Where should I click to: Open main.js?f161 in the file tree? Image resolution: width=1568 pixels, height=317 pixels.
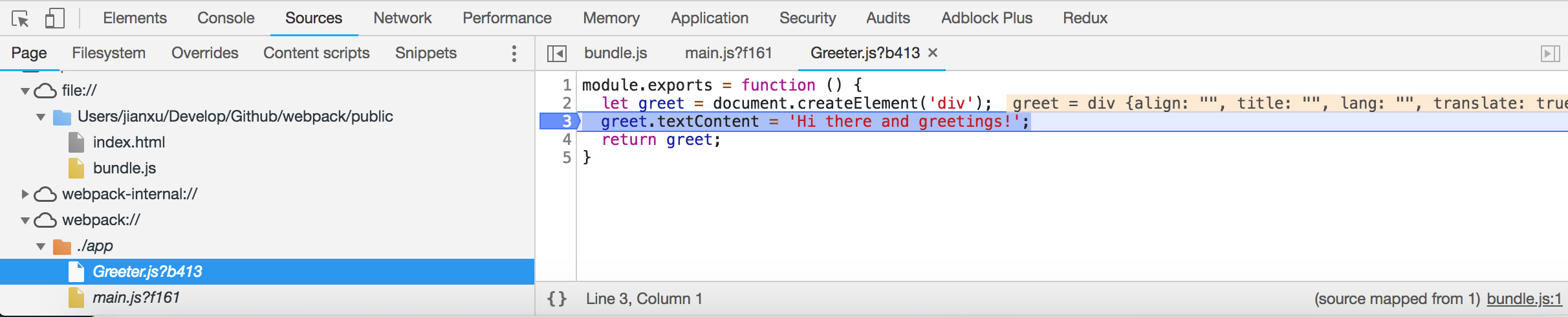tap(136, 298)
